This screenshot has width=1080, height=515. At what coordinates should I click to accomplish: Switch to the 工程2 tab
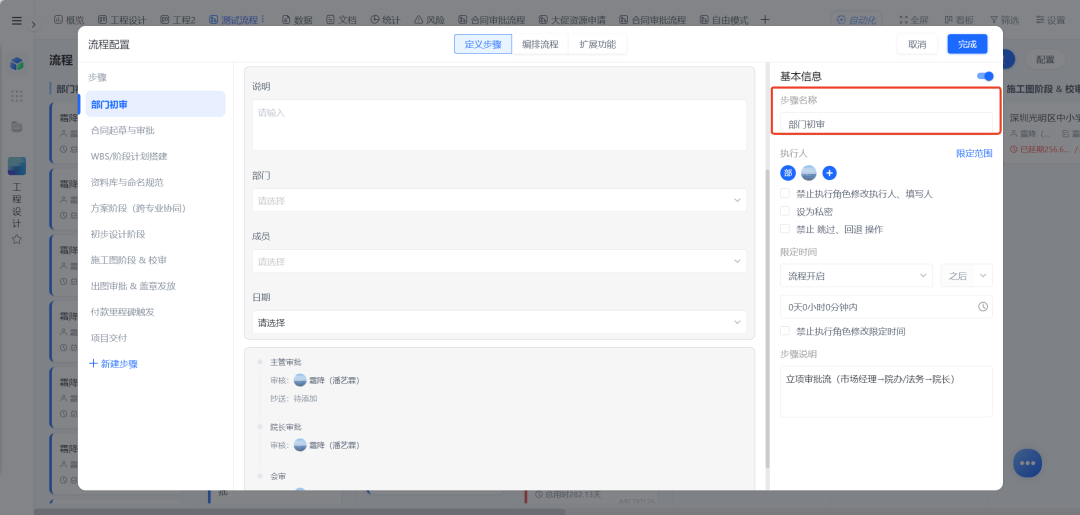coord(179,20)
